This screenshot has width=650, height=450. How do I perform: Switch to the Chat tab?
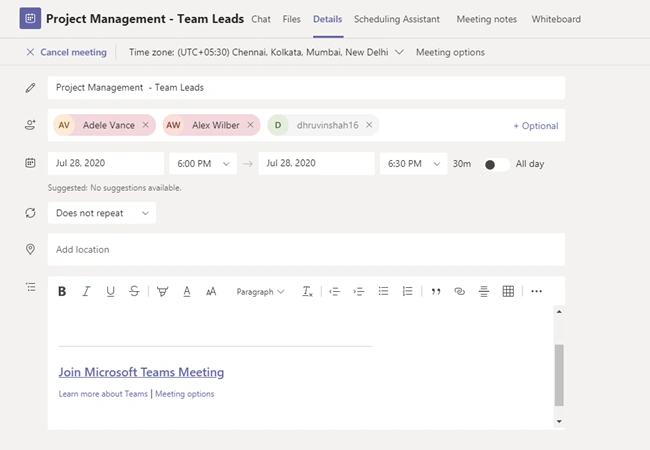261,19
